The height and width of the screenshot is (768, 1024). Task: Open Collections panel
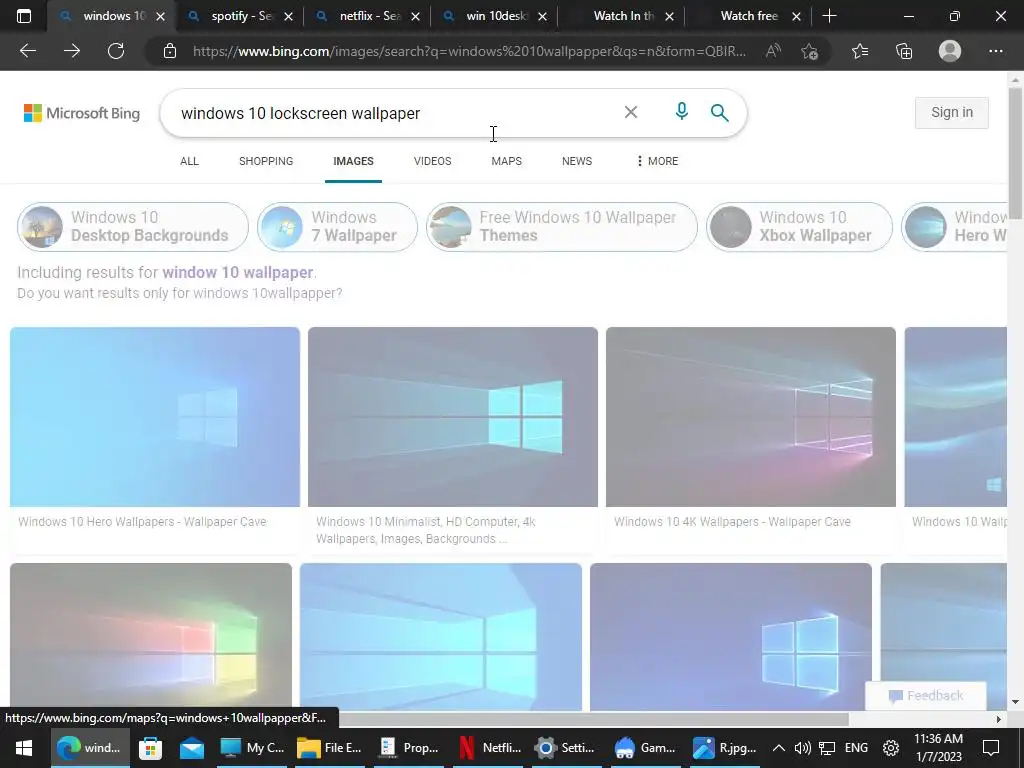pos(904,51)
